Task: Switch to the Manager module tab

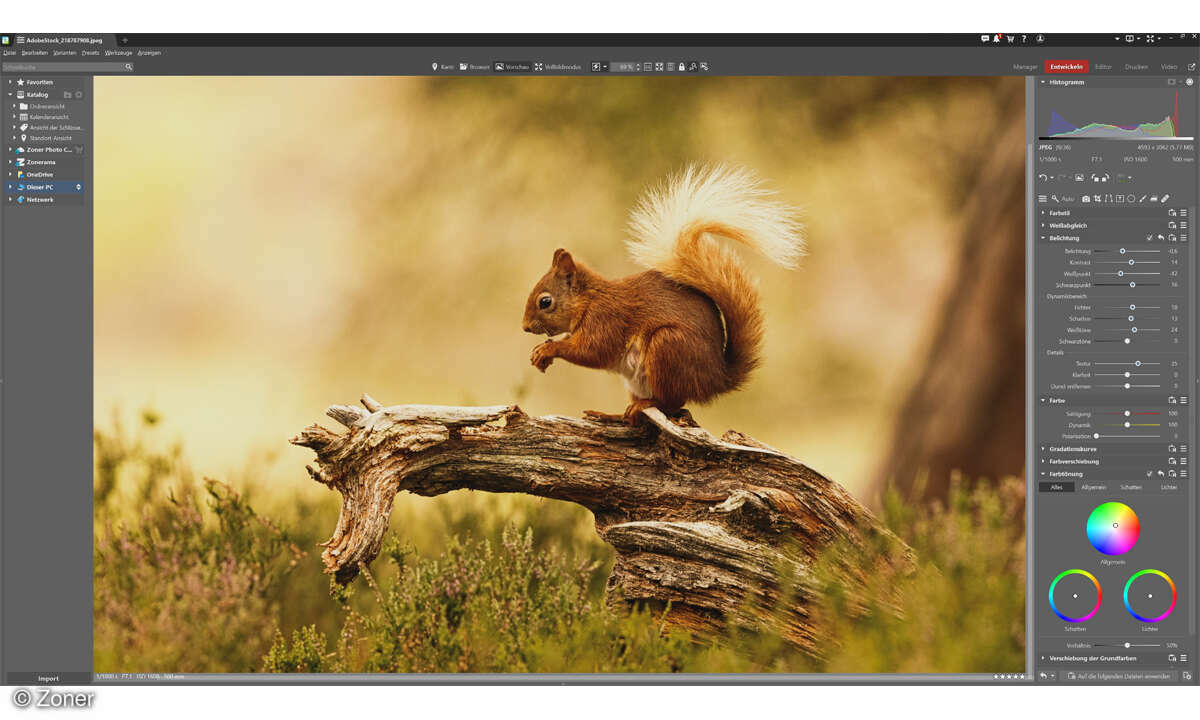Action: pos(1025,67)
